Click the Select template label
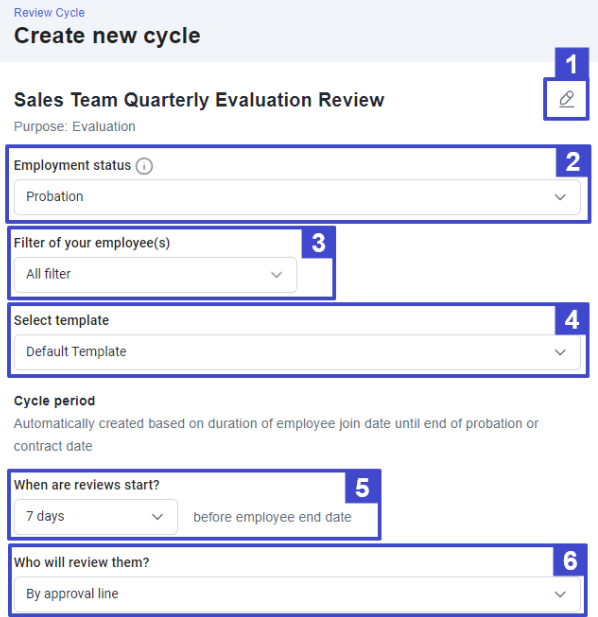 tap(61, 320)
